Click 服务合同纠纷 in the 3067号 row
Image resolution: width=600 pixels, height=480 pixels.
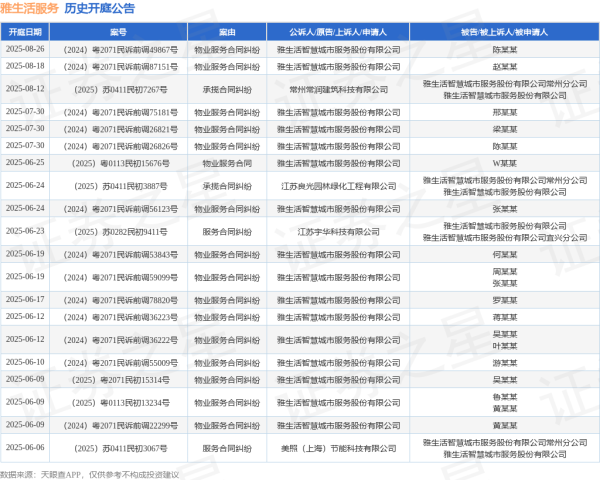[x=227, y=449]
